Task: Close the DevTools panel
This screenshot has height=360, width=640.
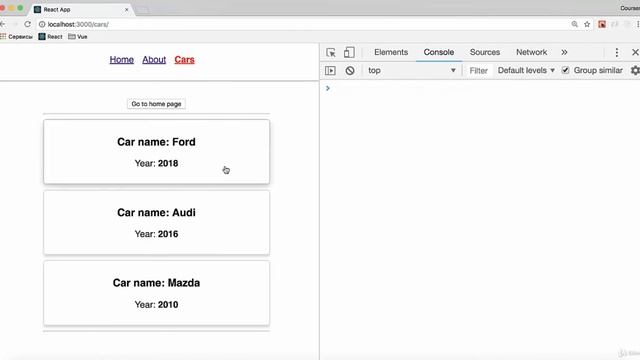Action: (635, 52)
